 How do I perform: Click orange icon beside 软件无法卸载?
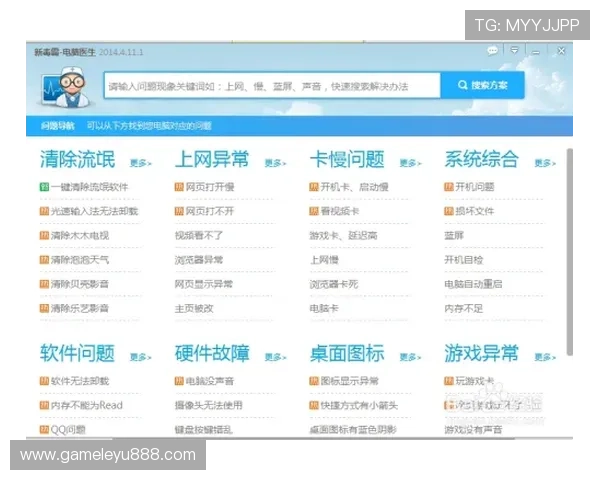[x=44, y=381]
